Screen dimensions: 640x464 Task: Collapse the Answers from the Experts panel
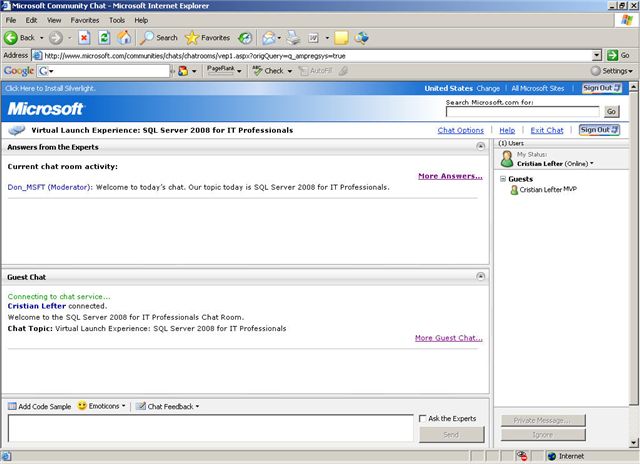point(481,148)
